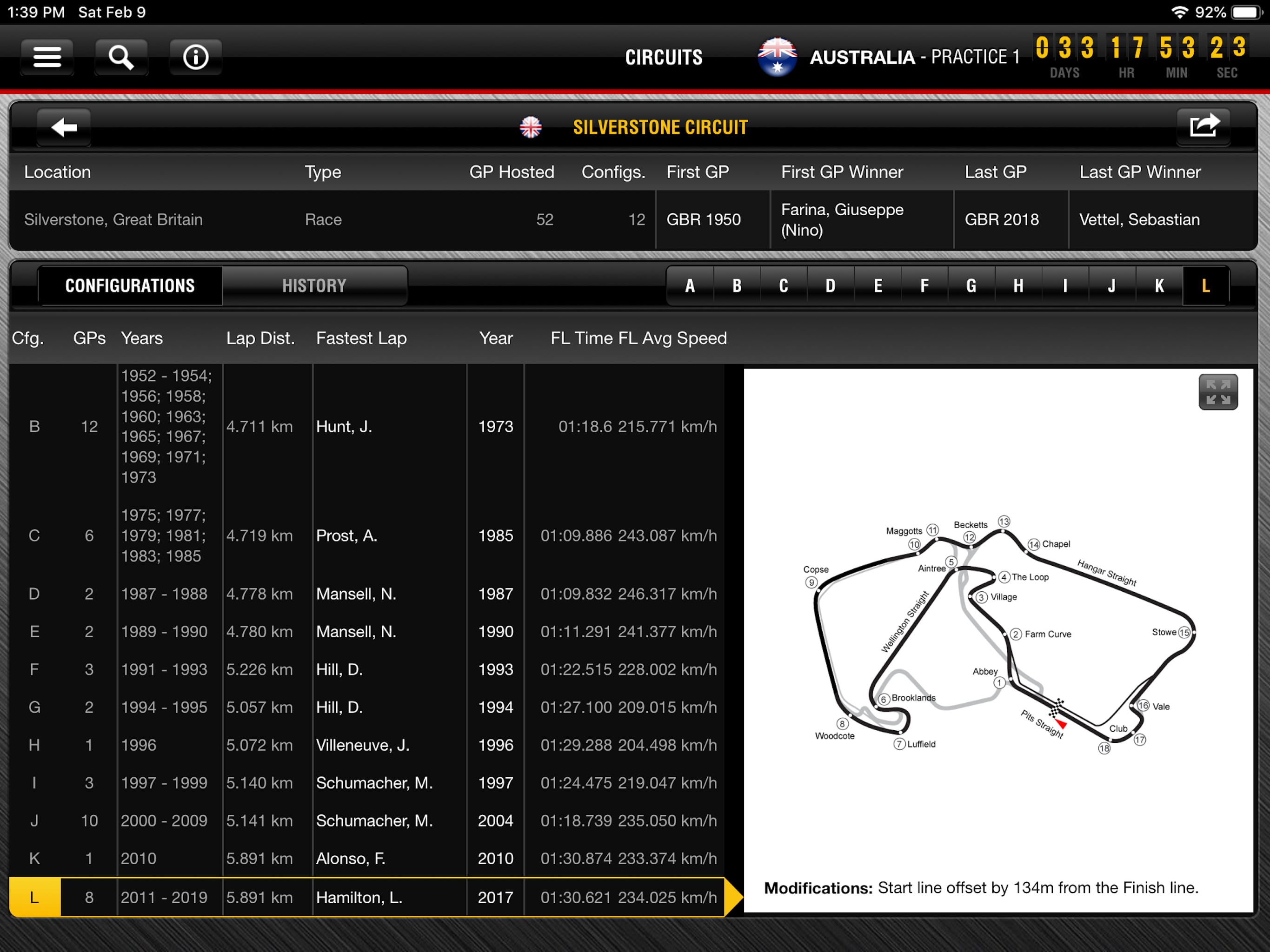Choose configuration F in letter bar
1270x952 pixels.
tap(924, 285)
